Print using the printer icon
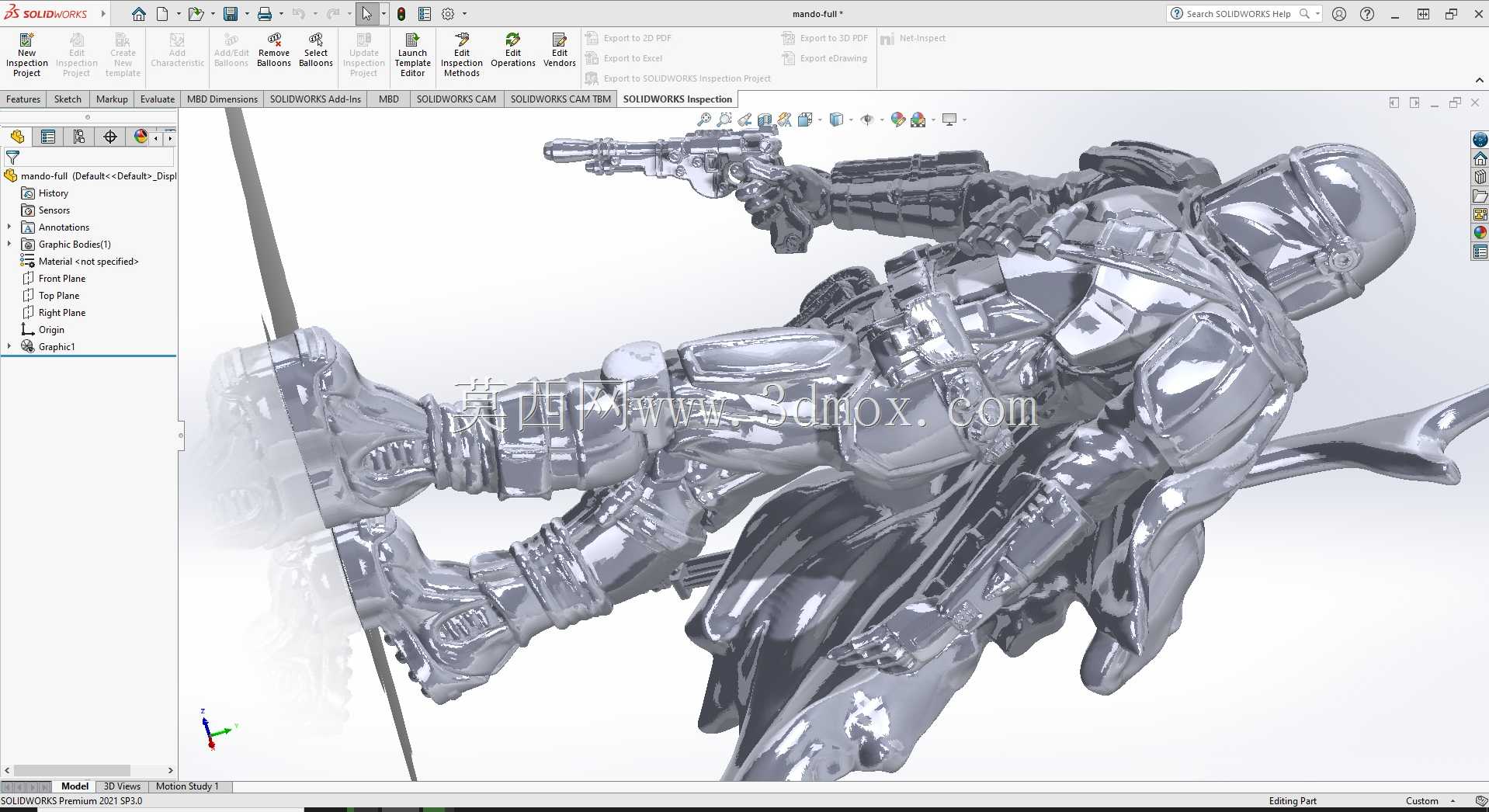The width and height of the screenshot is (1489, 812). [265, 14]
